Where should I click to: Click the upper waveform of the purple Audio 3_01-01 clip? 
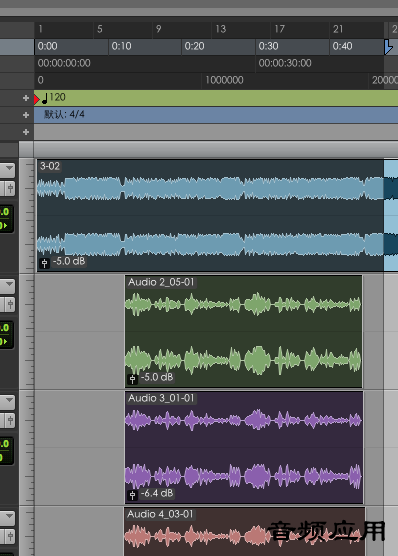(x=243, y=420)
